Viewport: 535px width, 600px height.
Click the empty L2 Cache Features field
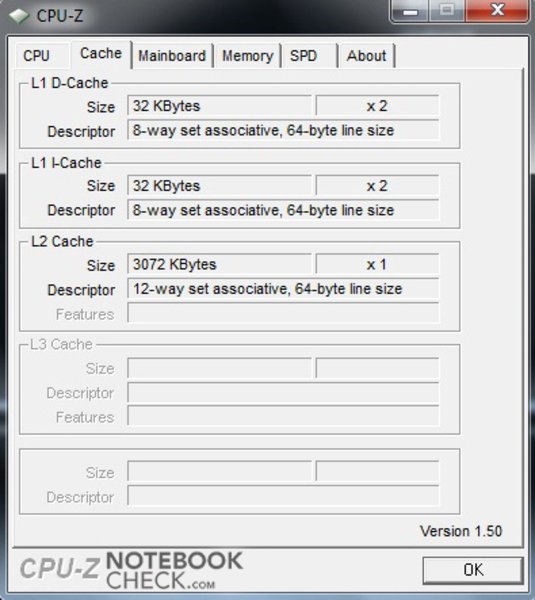283,313
